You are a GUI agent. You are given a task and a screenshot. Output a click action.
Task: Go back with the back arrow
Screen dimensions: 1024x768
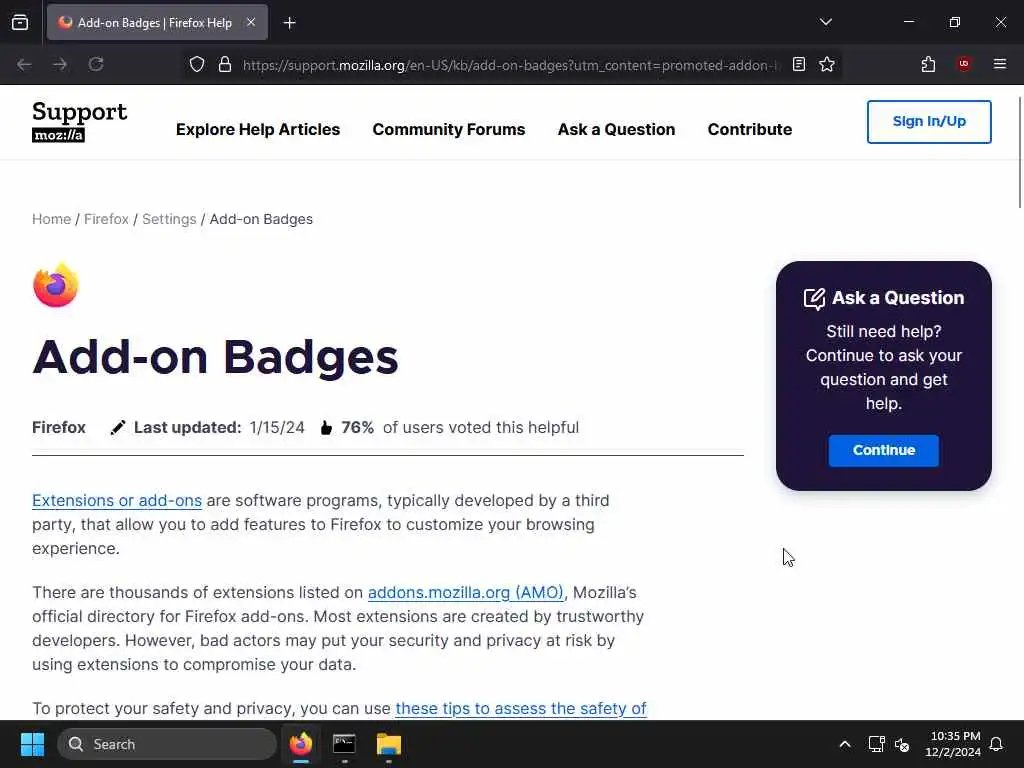24,64
